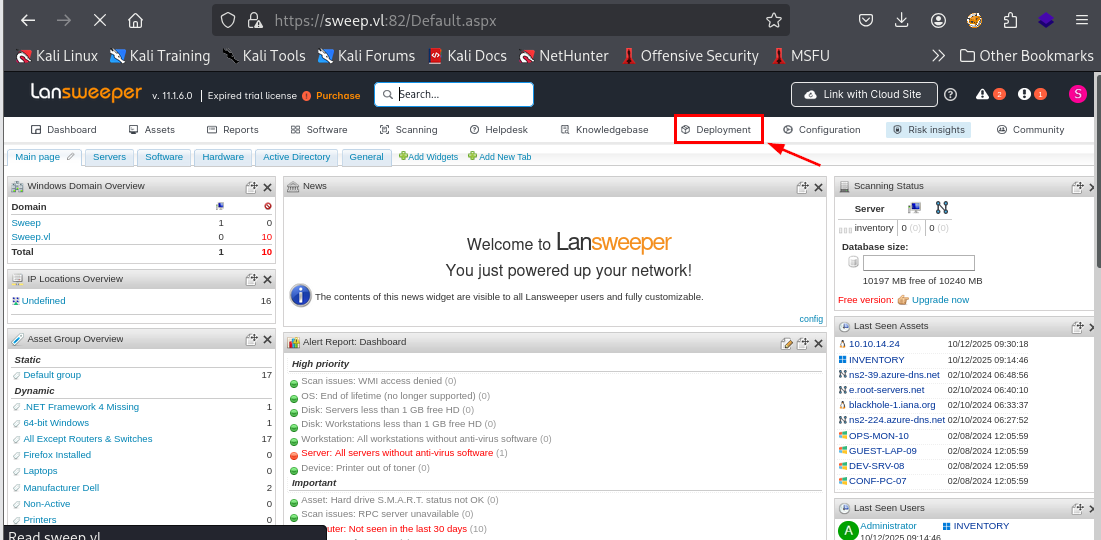
Task: Switch to the Active Directory tab
Action: pos(296,157)
